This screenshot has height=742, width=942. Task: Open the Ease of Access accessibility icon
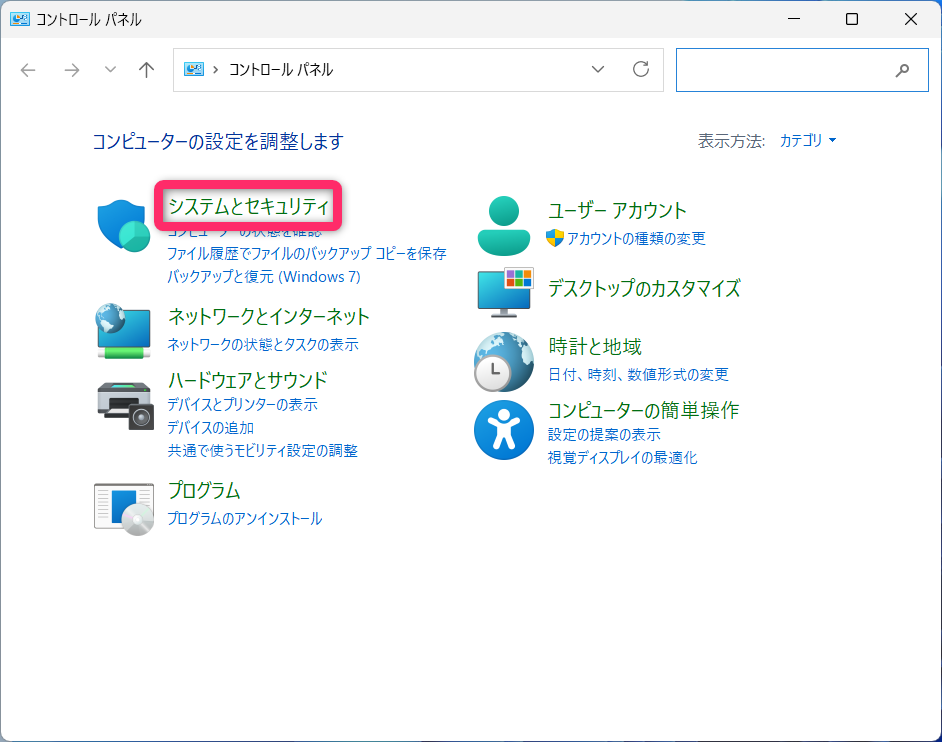504,430
